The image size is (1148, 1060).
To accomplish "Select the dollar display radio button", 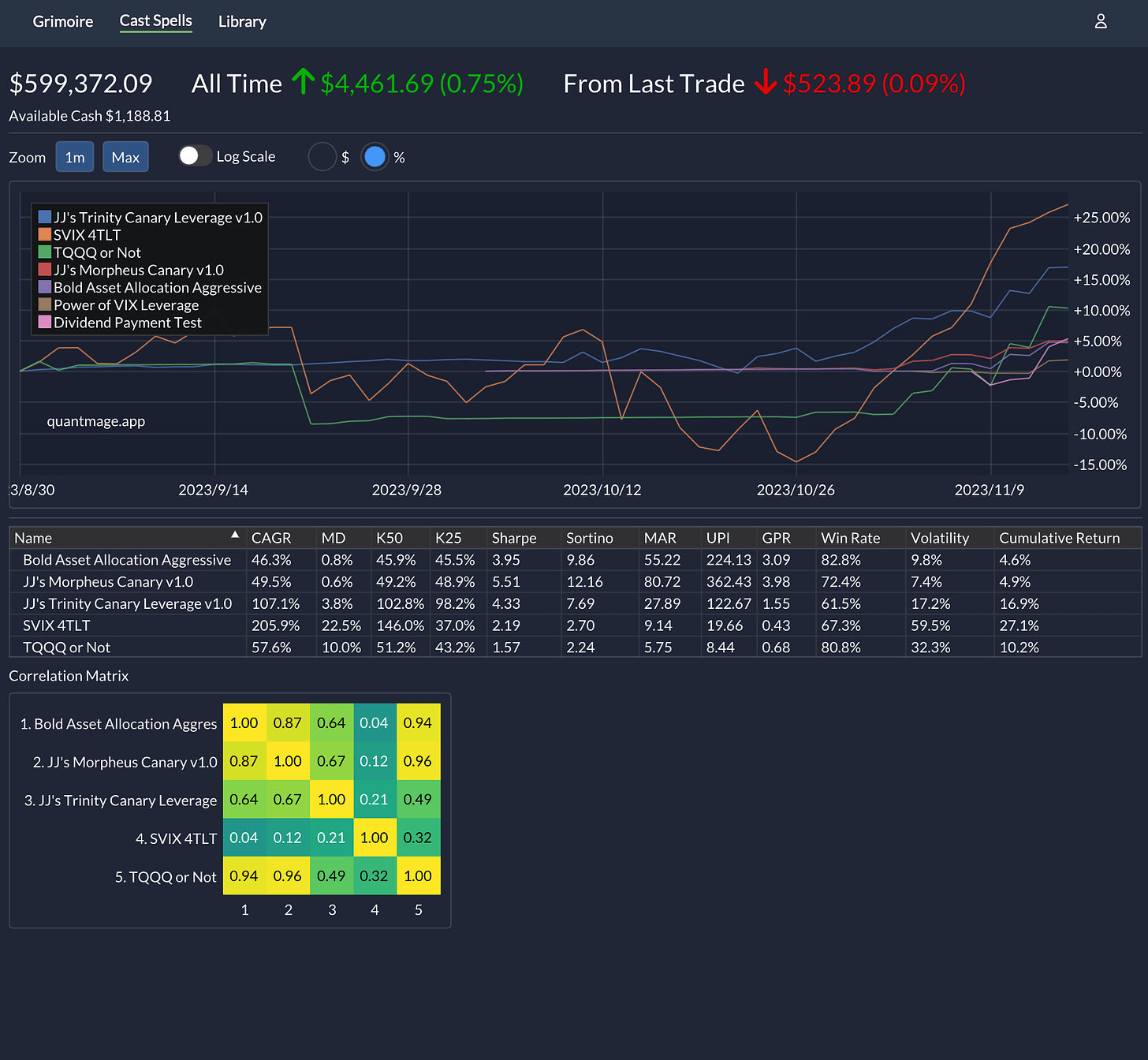I will [x=322, y=157].
